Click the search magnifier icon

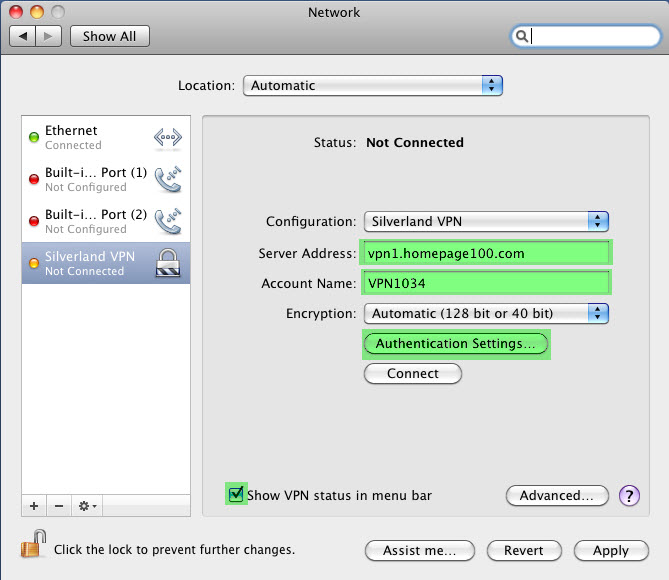(521, 36)
